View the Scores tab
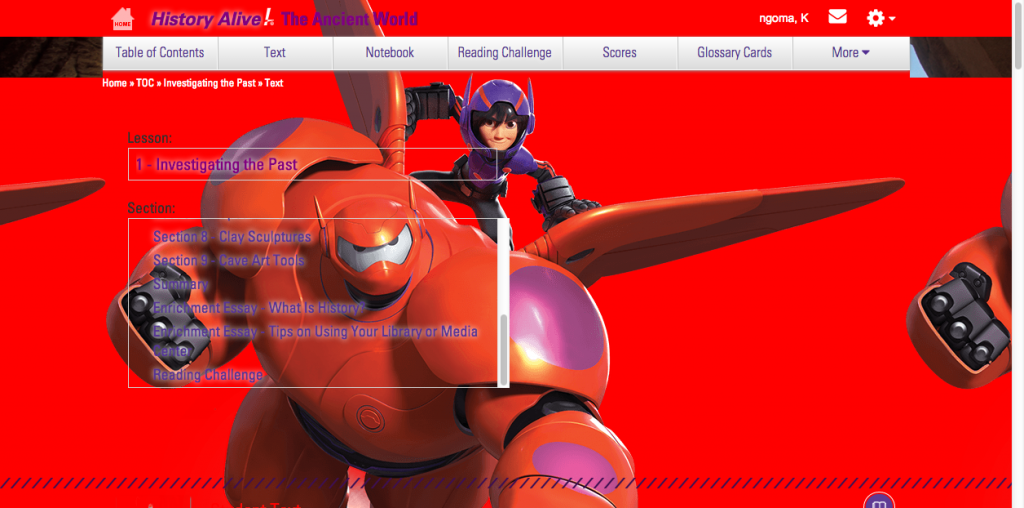Image resolution: width=1024 pixels, height=508 pixels. (620, 53)
